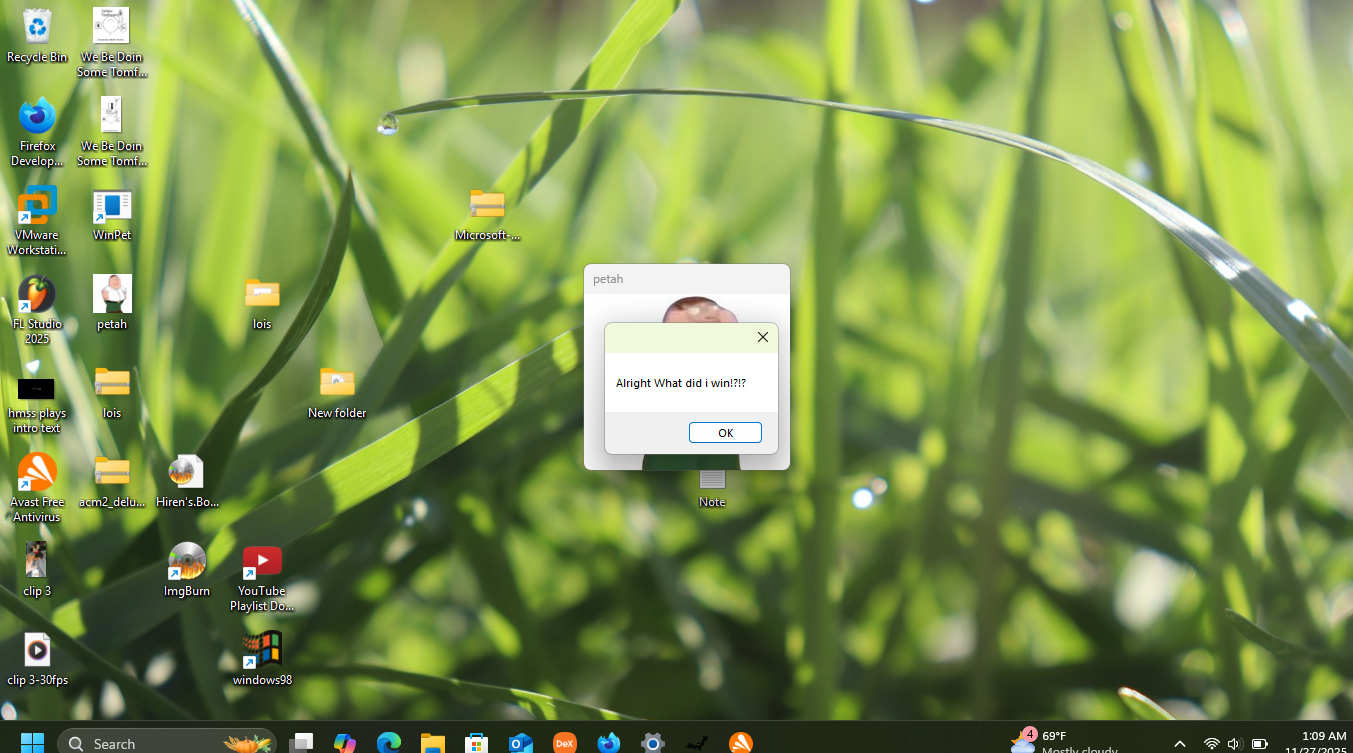Select the 'hmss plays intro text' file

(x=37, y=404)
